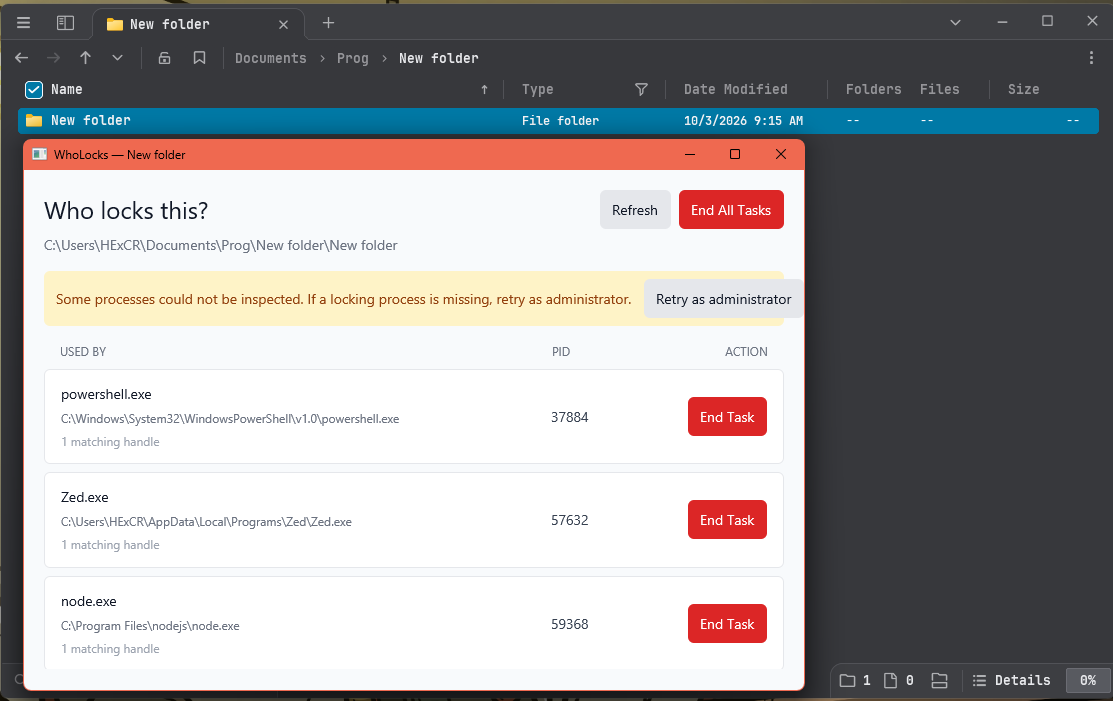Open the tab list chevron in title bar
The width and height of the screenshot is (1113, 701).
click(955, 23)
